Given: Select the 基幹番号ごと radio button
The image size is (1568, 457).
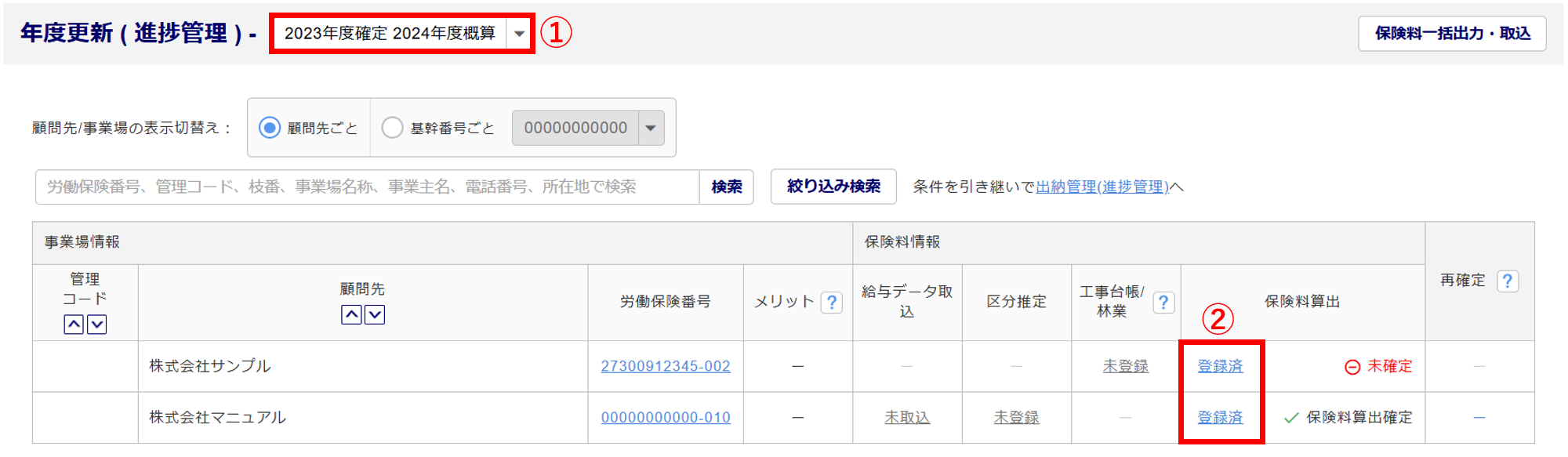Looking at the screenshot, I should pyautogui.click(x=392, y=128).
